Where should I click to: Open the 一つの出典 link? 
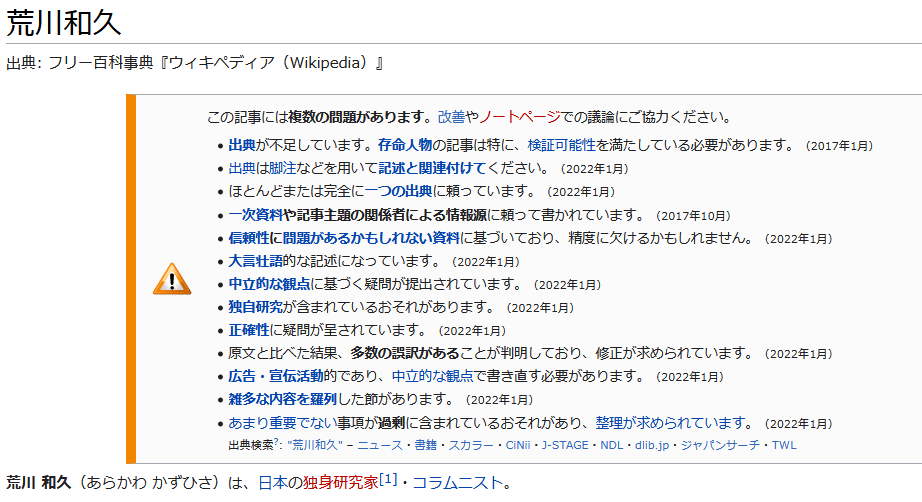pyautogui.click(x=398, y=191)
